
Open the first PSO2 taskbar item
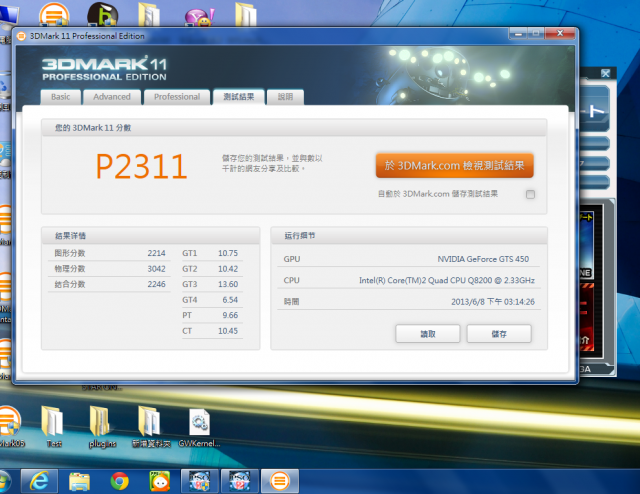200,481
